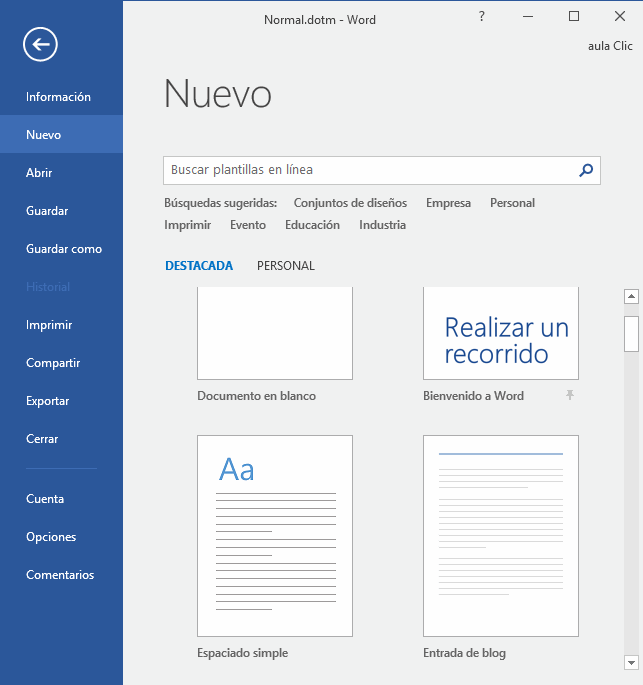Open Comentarios in the sidebar

(60, 574)
